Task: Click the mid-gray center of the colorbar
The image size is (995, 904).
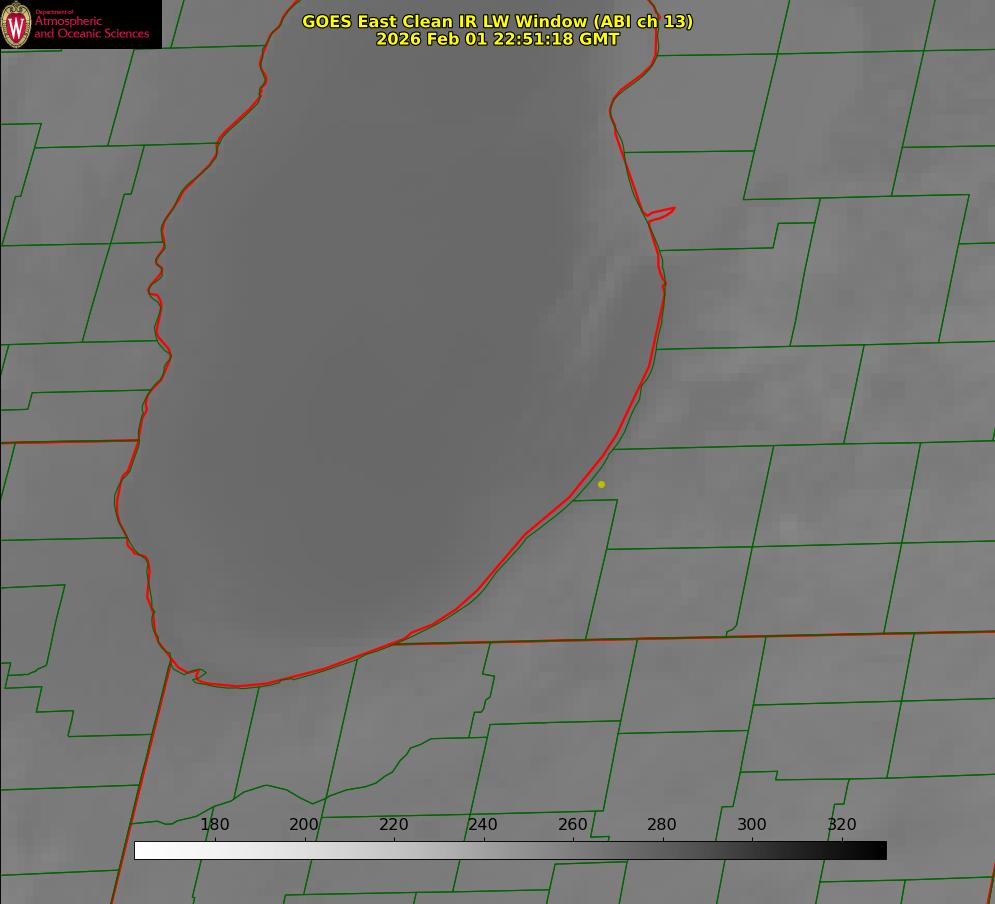Action: pos(510,850)
